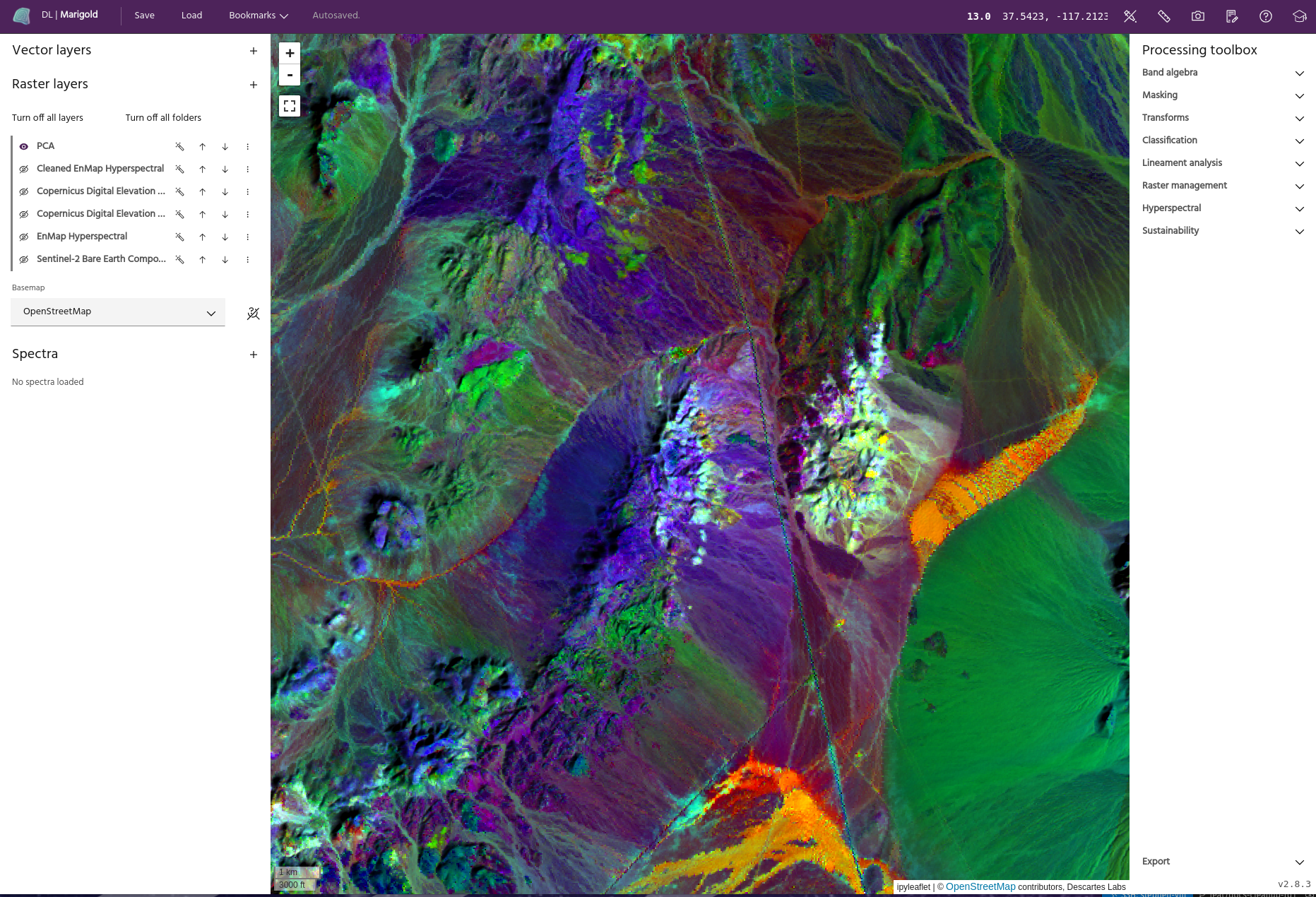Open the Bookmarks menu
This screenshot has width=1316, height=897.
coord(258,16)
